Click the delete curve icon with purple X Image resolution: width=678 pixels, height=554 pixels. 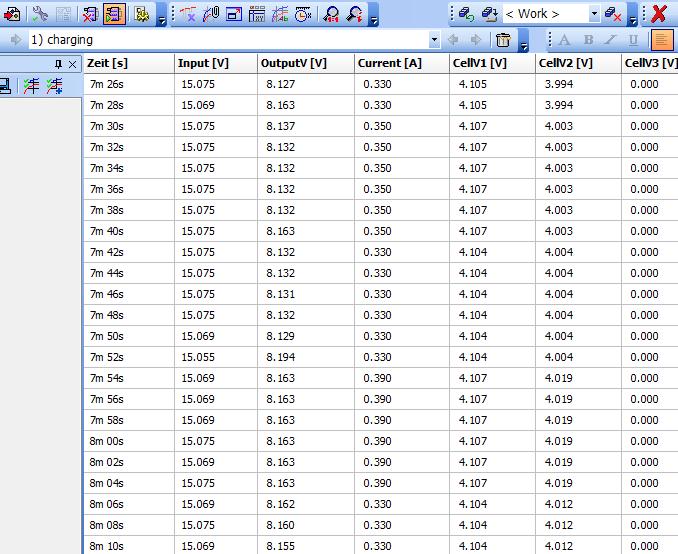click(x=188, y=14)
